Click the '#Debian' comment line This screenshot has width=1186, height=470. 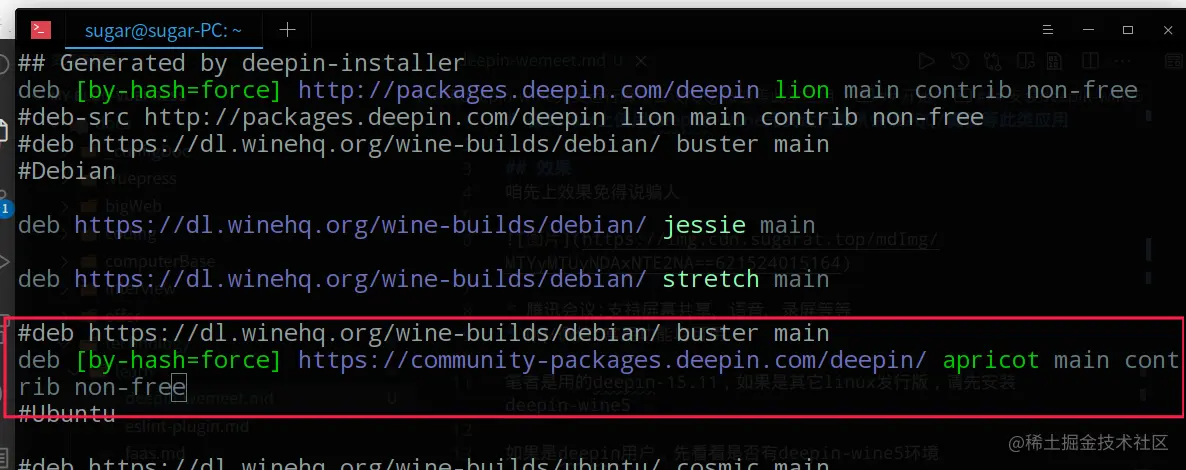67,171
